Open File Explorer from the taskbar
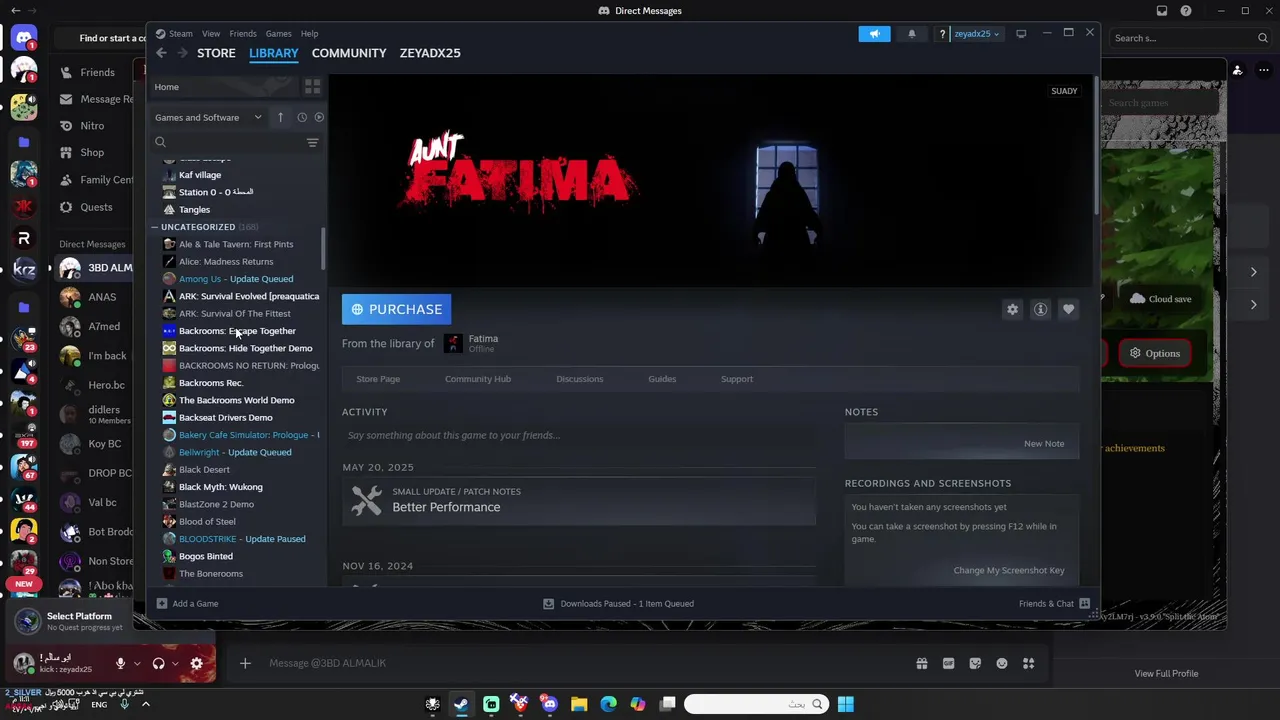The width and height of the screenshot is (1280, 720). [x=579, y=704]
